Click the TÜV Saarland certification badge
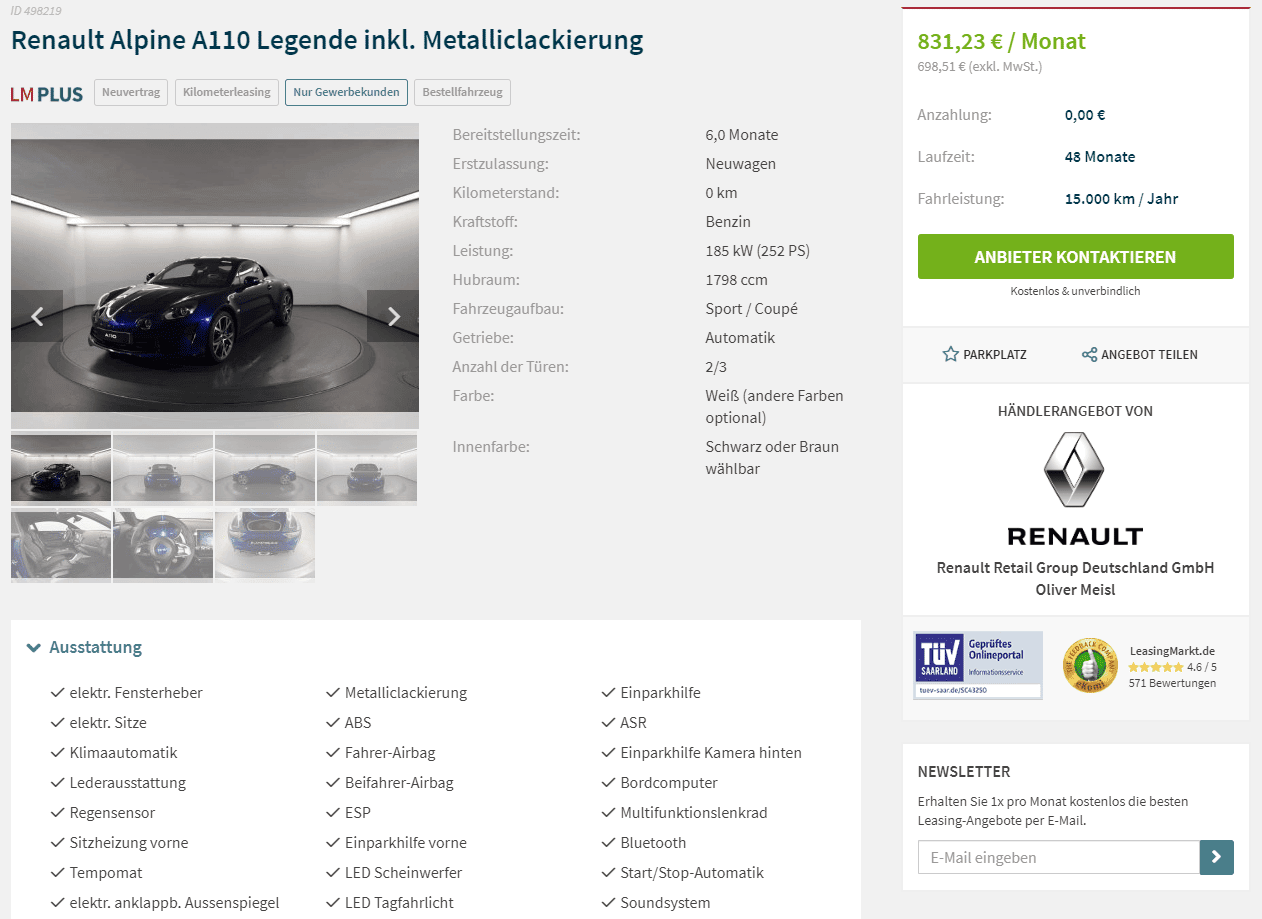Image resolution: width=1262 pixels, height=919 pixels. (978, 665)
